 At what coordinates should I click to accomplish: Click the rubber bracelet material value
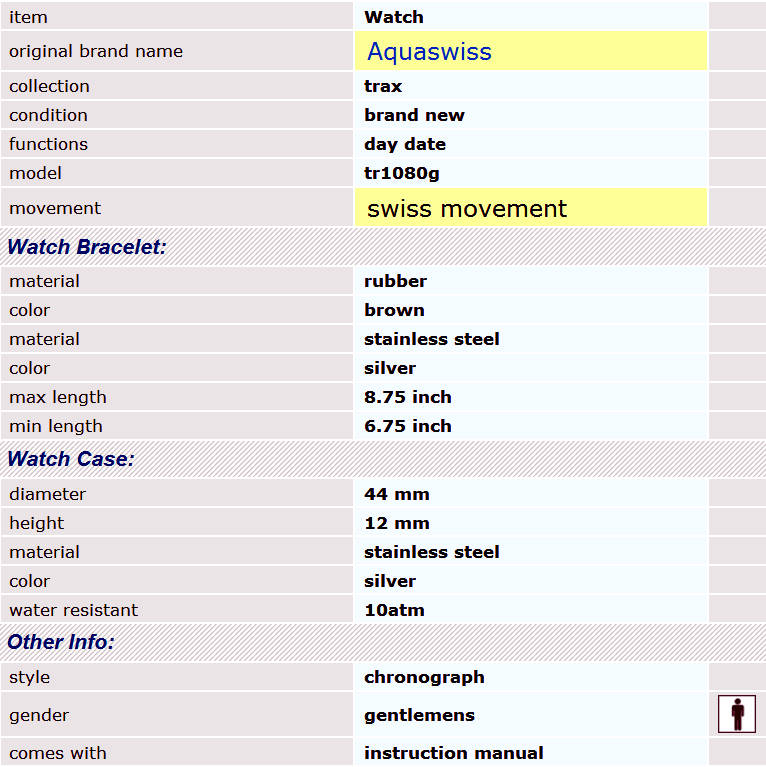(x=395, y=281)
